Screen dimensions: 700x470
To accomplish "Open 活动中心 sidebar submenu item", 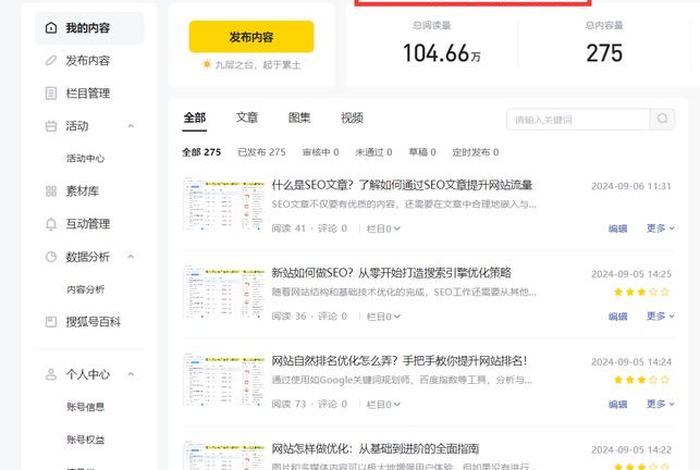I will pos(85,158).
